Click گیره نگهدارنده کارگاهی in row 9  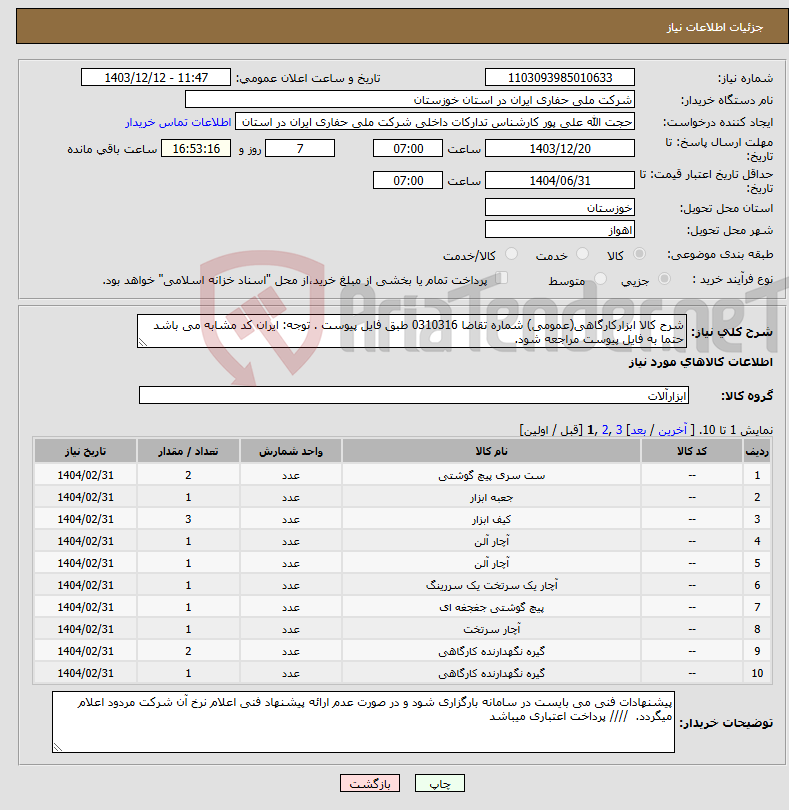(491, 651)
